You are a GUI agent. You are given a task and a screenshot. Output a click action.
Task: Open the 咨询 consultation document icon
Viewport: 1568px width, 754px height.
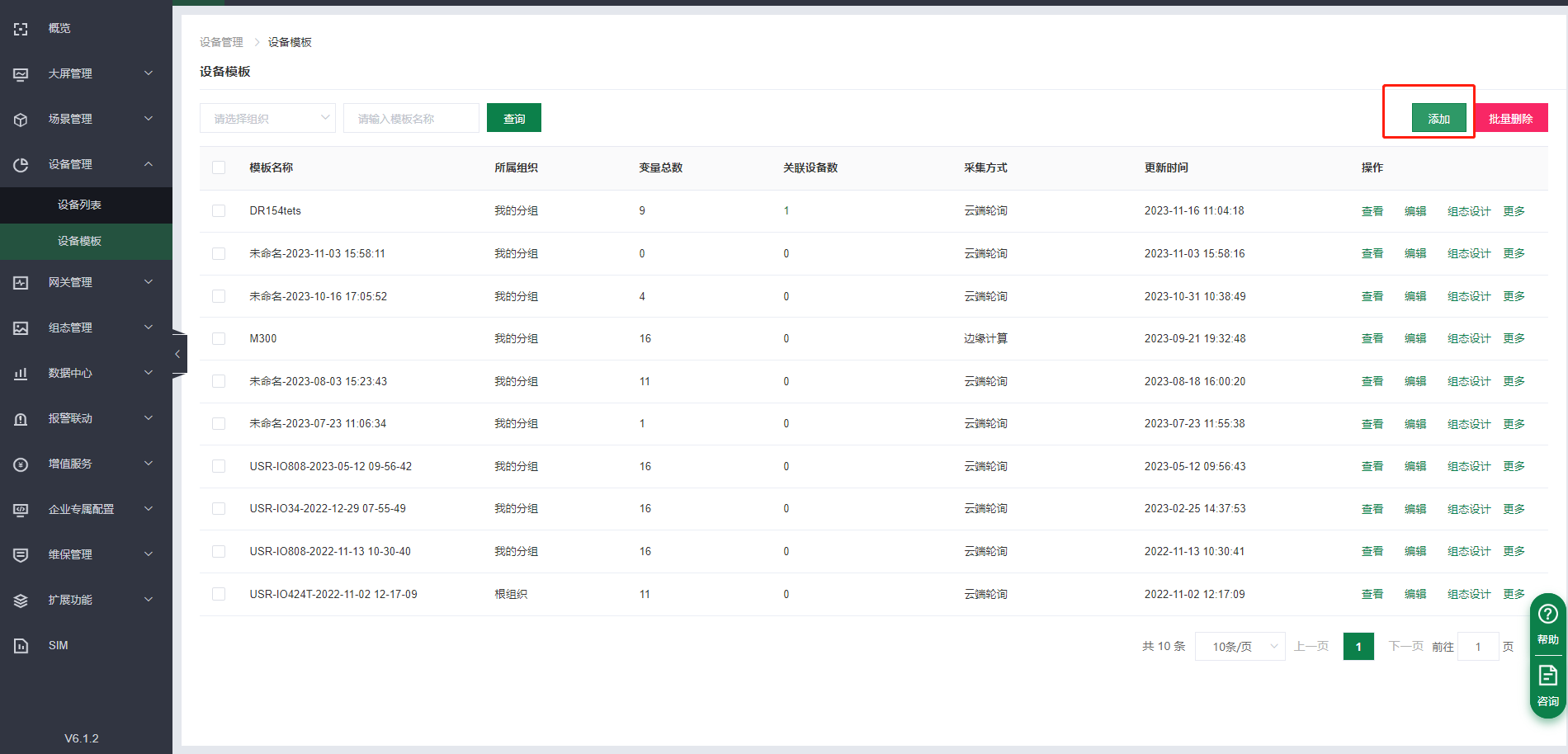pos(1547,676)
